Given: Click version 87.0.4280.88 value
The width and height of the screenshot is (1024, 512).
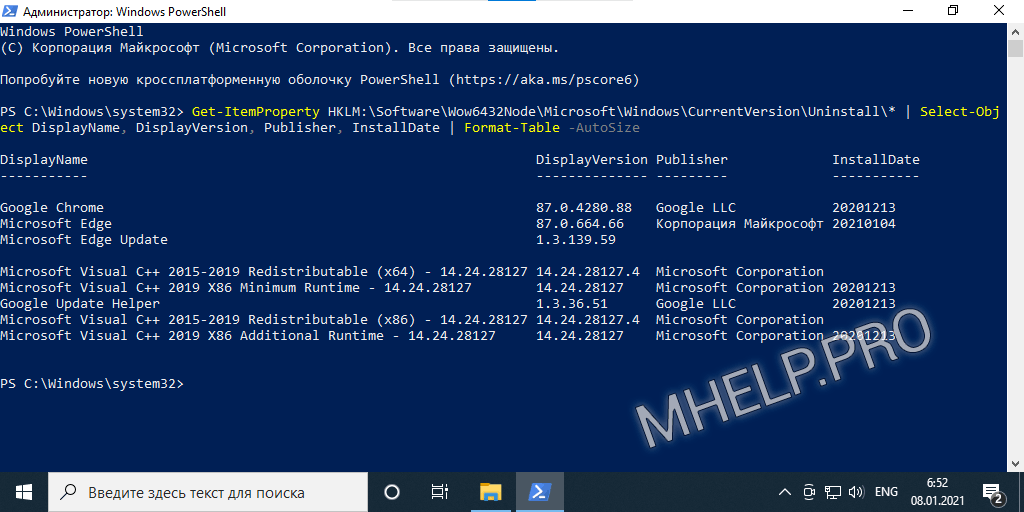Looking at the screenshot, I should [584, 208].
